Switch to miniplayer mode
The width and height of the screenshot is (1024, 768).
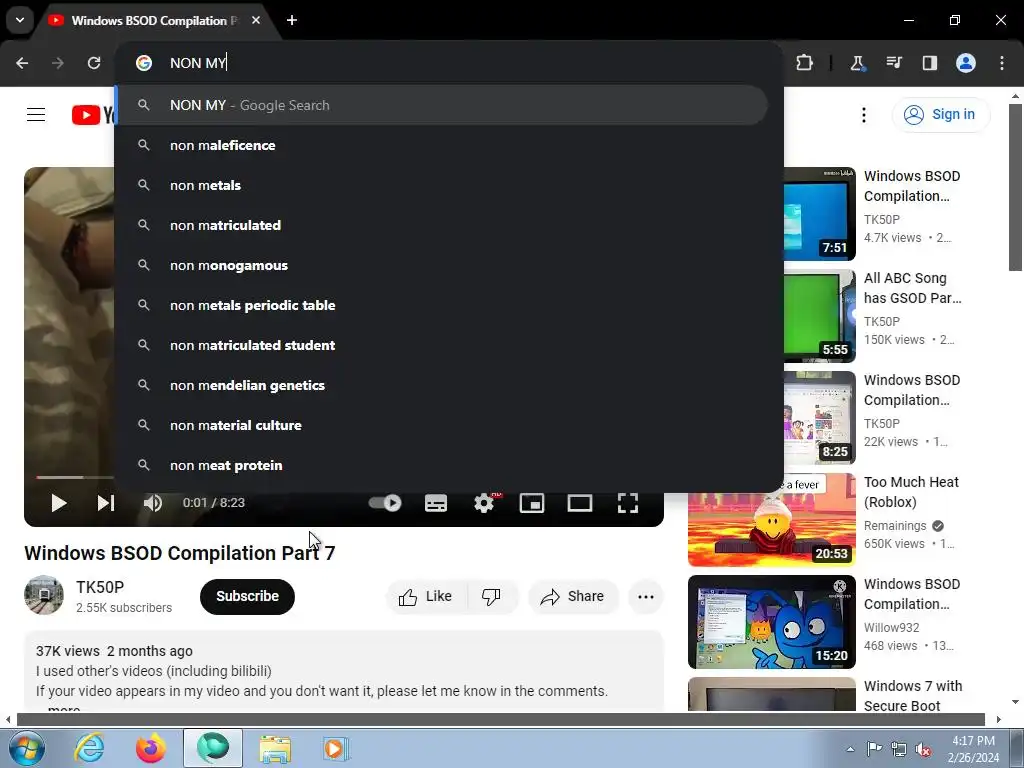(x=532, y=503)
